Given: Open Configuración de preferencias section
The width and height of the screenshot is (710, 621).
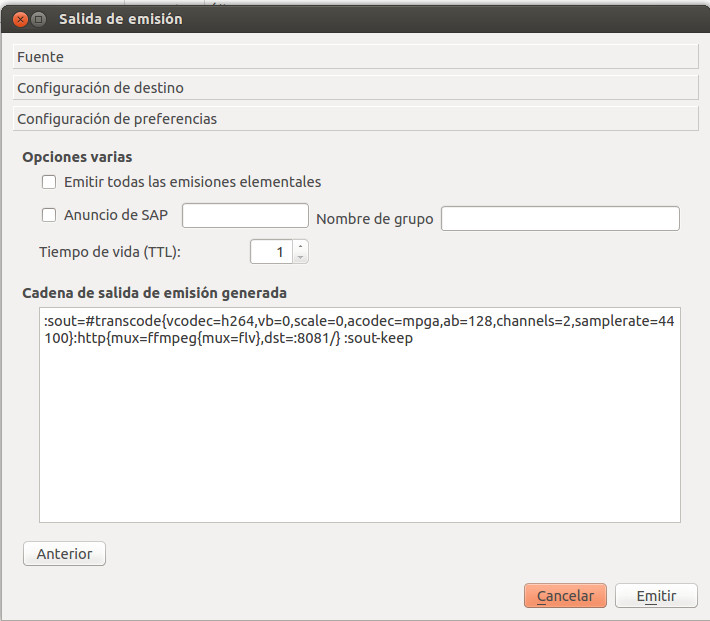Looking at the screenshot, I should pyautogui.click(x=355, y=119).
